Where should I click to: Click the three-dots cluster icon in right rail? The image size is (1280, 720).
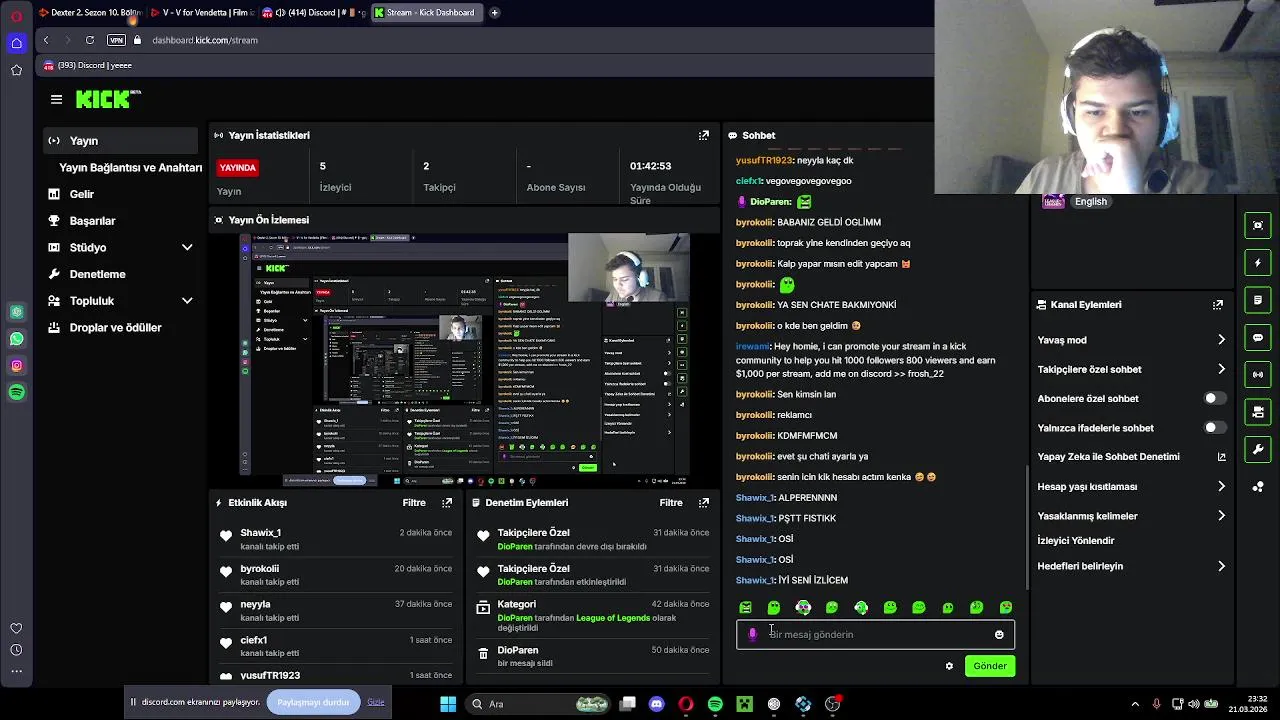pos(1258,487)
